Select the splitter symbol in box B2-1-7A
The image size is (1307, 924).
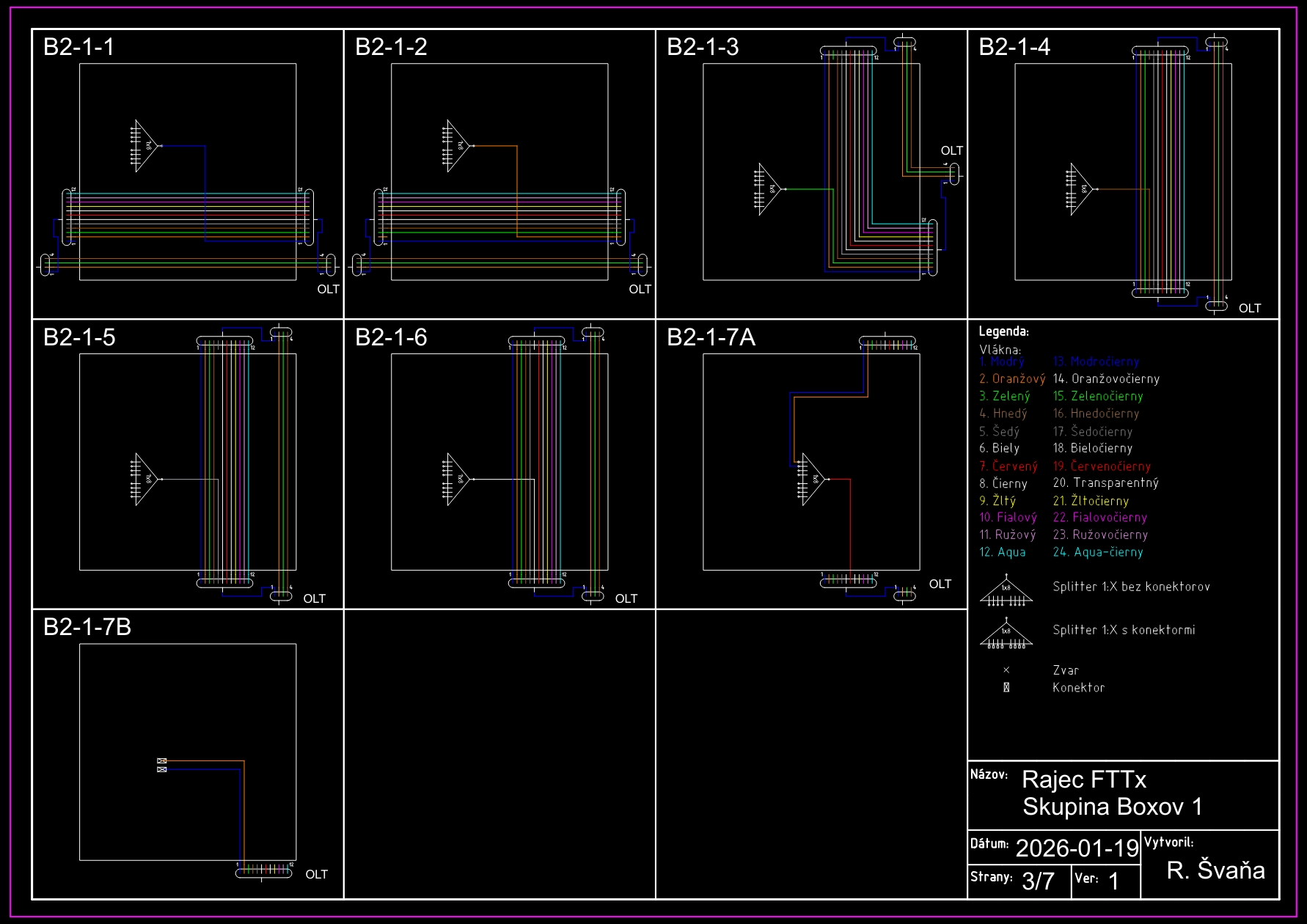pos(813,479)
